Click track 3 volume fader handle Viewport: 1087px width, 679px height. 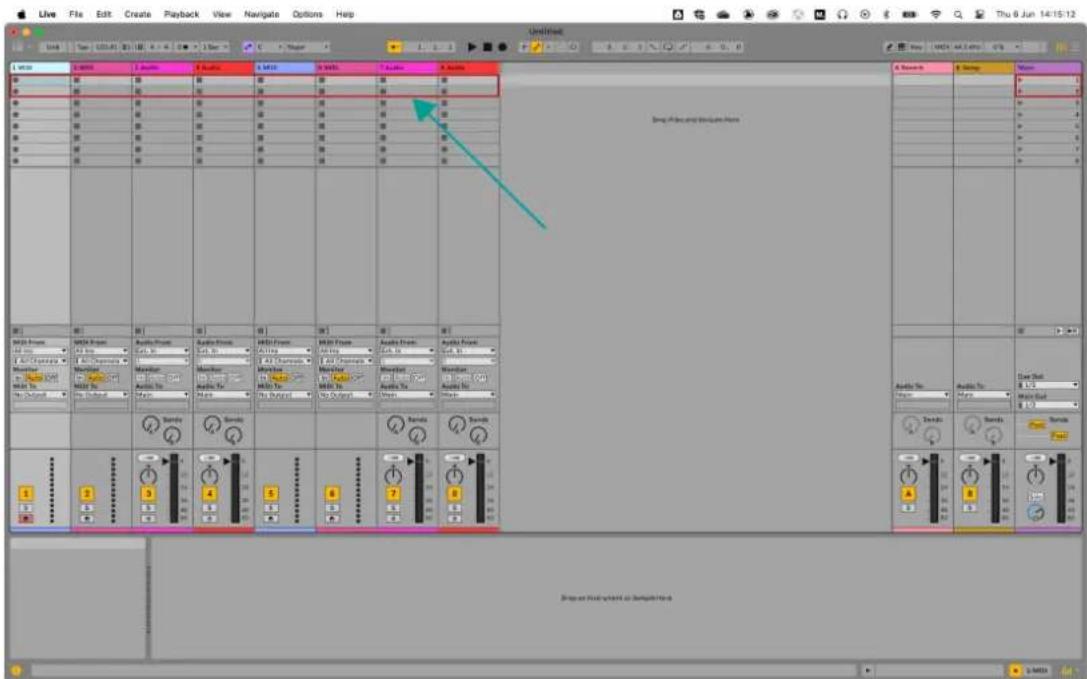164,461
